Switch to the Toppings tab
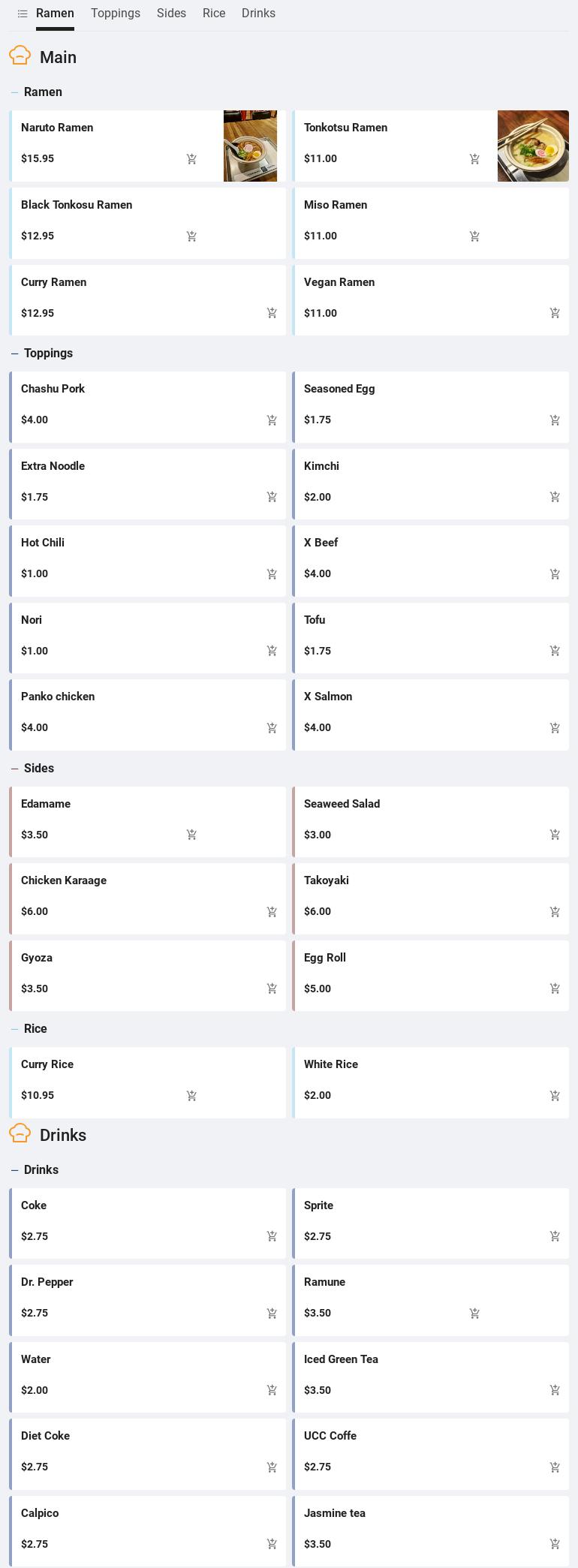The image size is (578, 1568). (116, 14)
